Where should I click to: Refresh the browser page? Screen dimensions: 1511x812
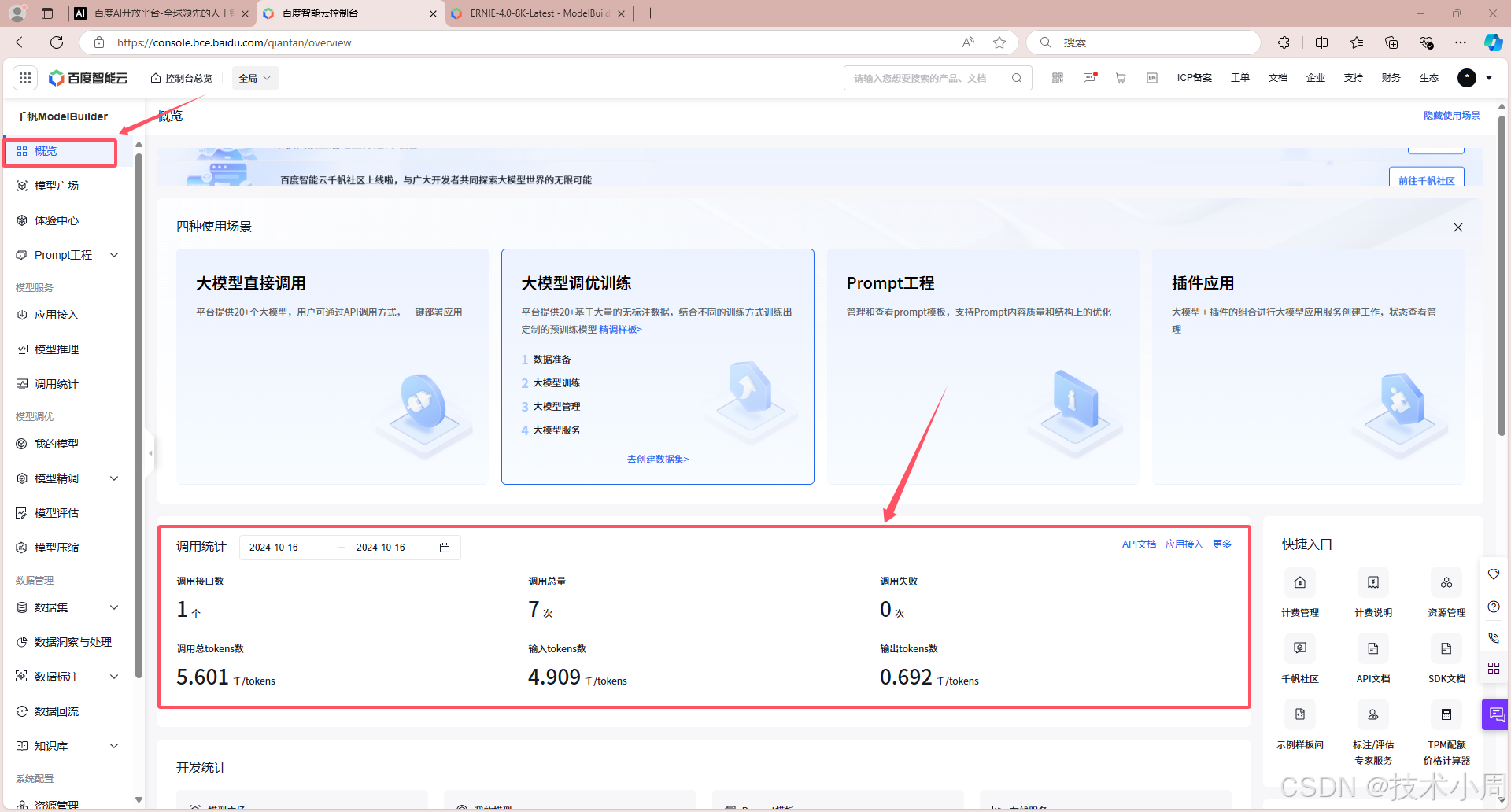pyautogui.click(x=57, y=42)
